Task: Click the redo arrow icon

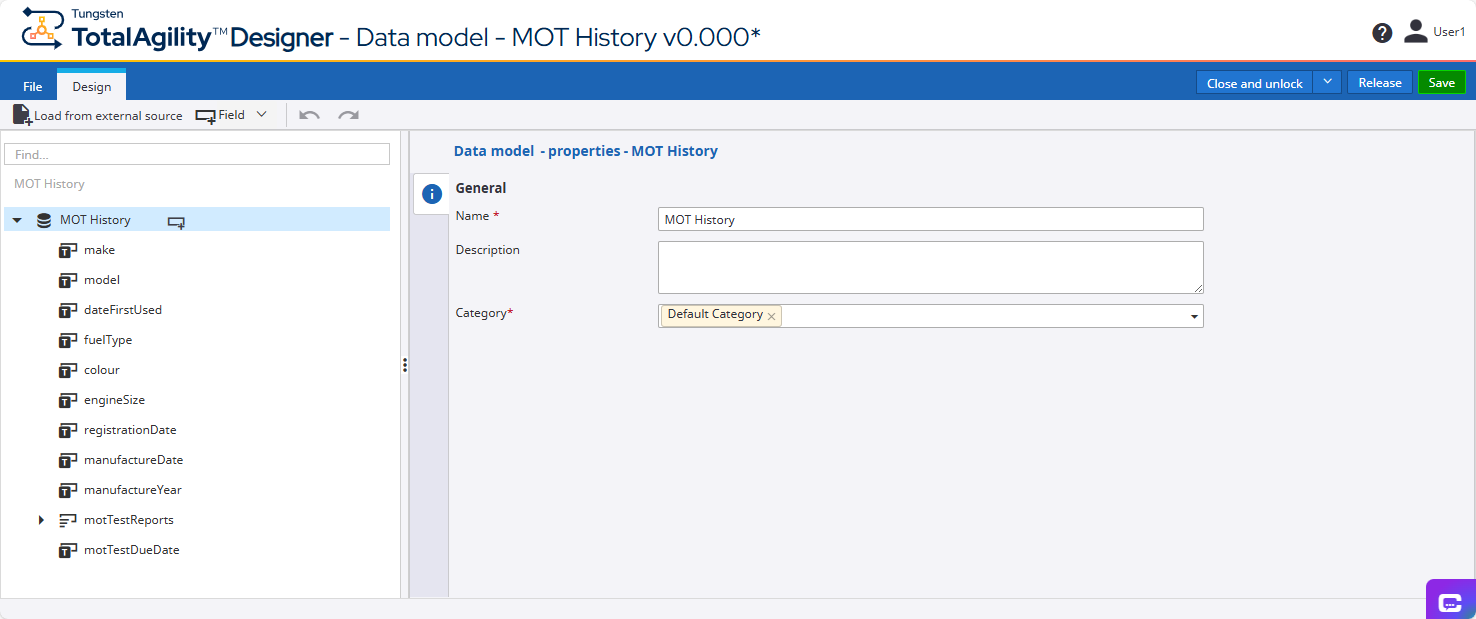Action: click(x=348, y=115)
